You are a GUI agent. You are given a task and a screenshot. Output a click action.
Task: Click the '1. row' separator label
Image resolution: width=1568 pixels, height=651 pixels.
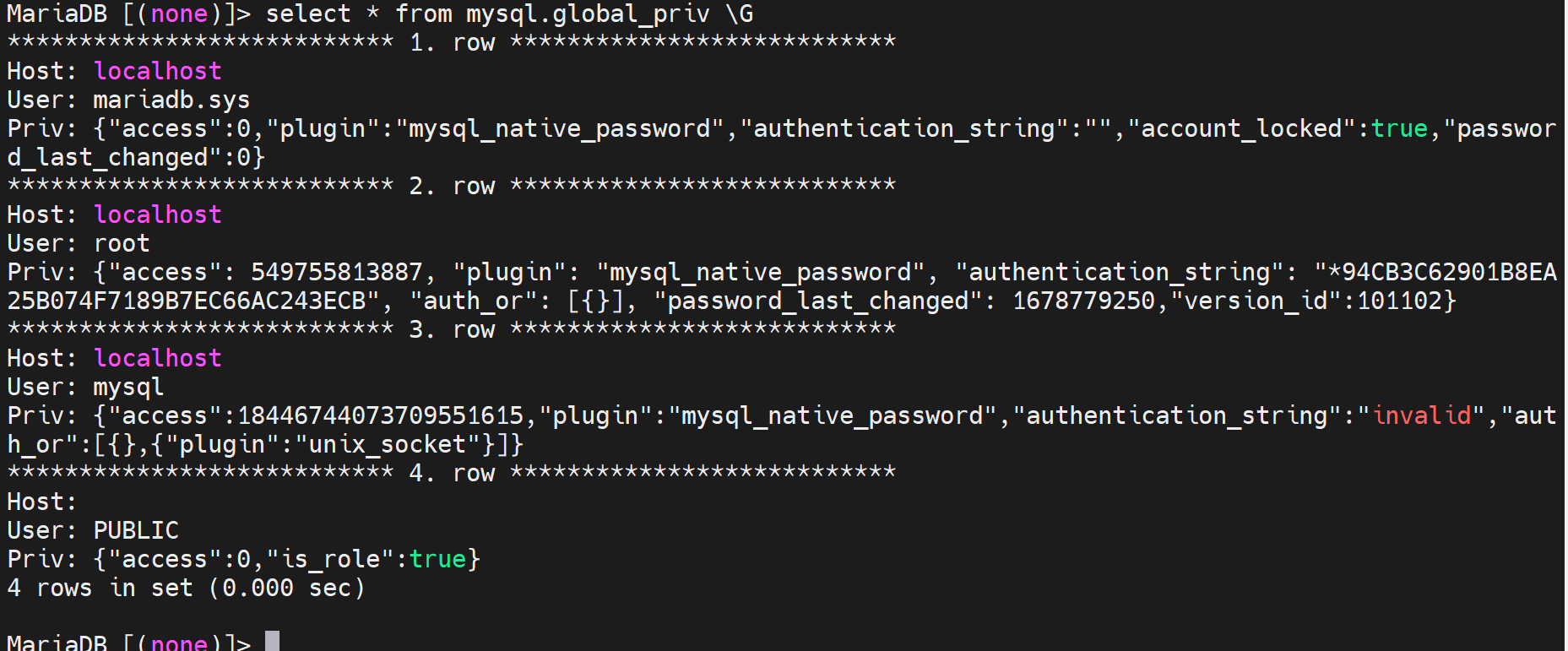[452, 42]
